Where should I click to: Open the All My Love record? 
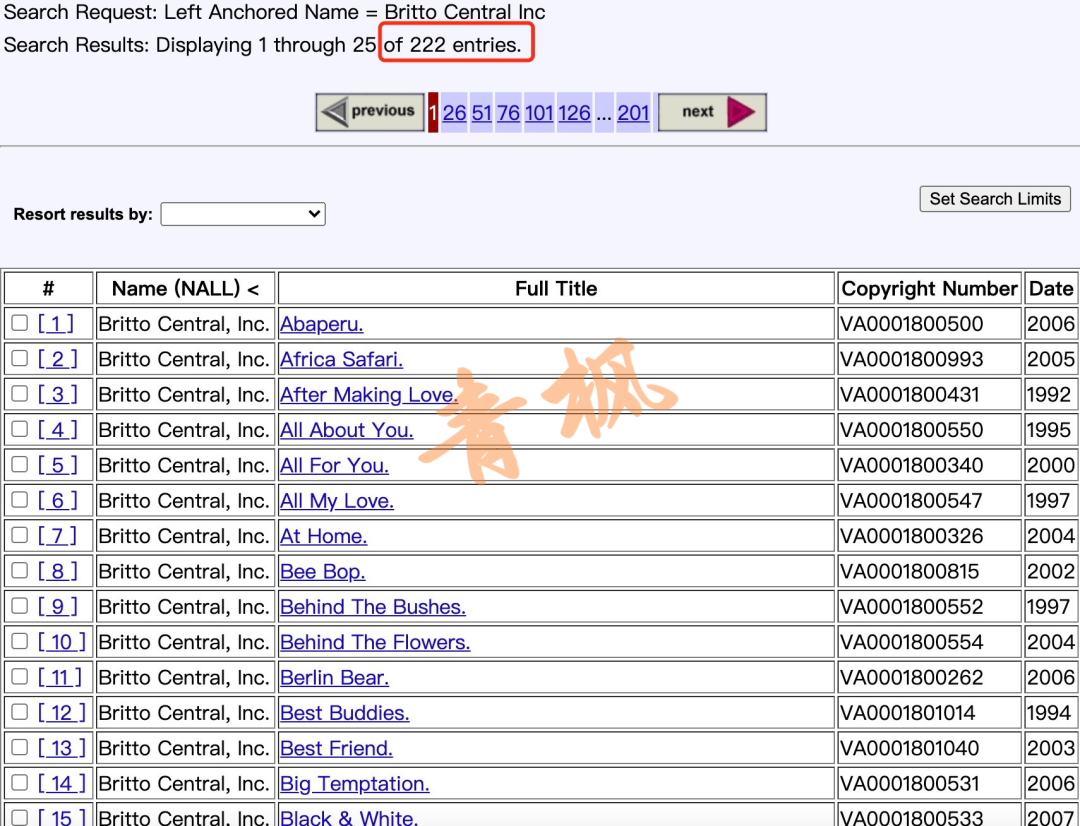pyautogui.click(x=337, y=500)
